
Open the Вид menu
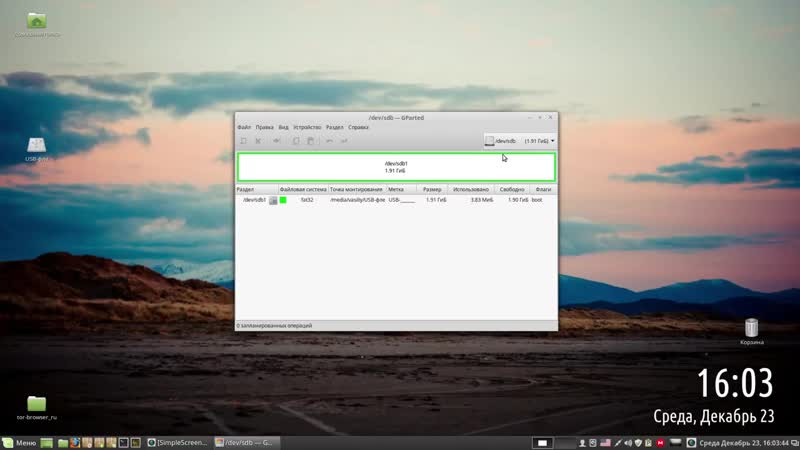[283, 127]
